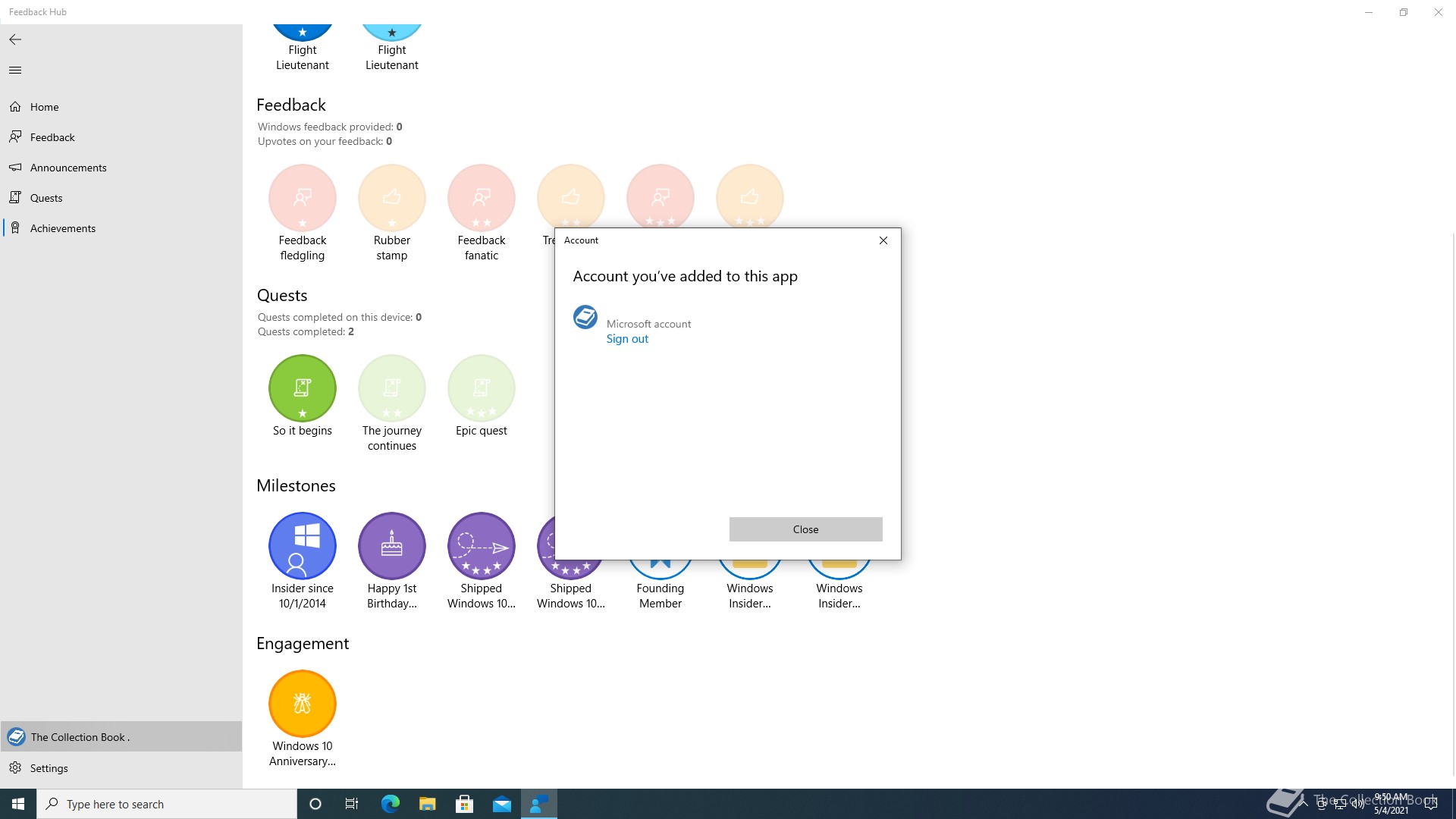This screenshot has height=819, width=1456.
Task: Open the Windows Start menu
Action: (18, 804)
